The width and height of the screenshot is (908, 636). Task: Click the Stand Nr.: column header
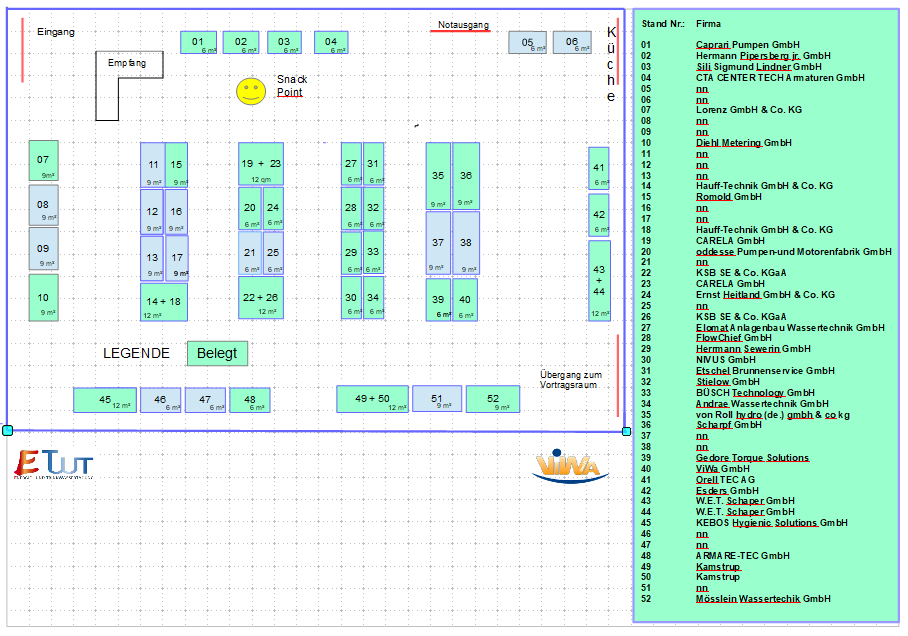pos(663,24)
